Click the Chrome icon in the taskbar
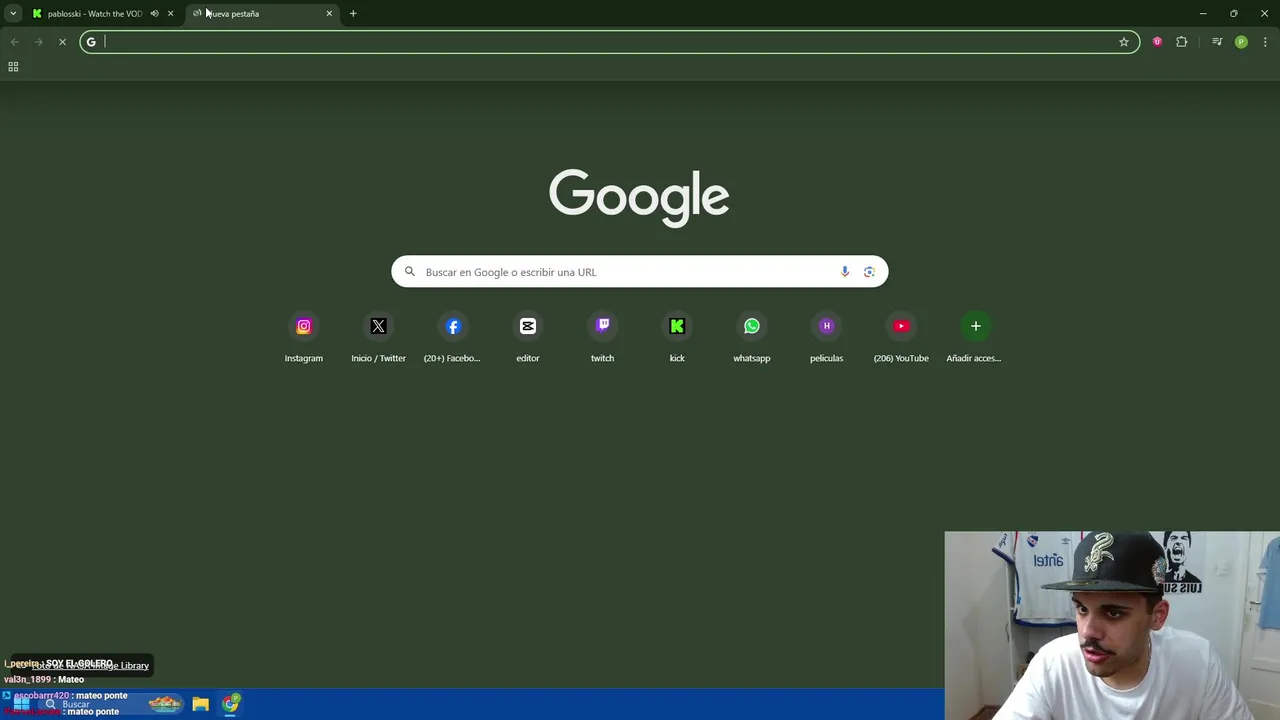The width and height of the screenshot is (1280, 720). (x=231, y=704)
